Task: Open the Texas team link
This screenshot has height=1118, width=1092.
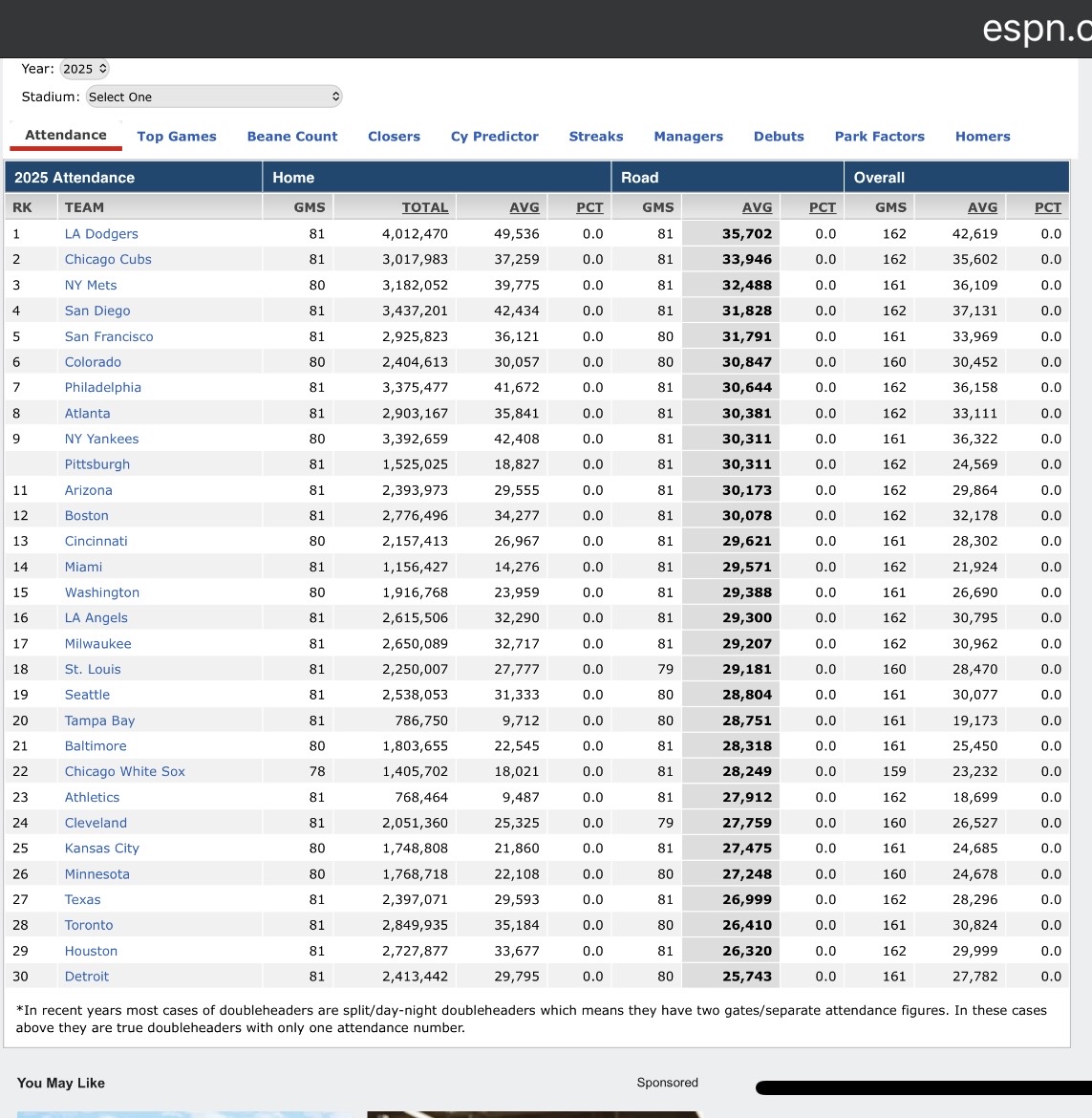Action: tap(83, 900)
